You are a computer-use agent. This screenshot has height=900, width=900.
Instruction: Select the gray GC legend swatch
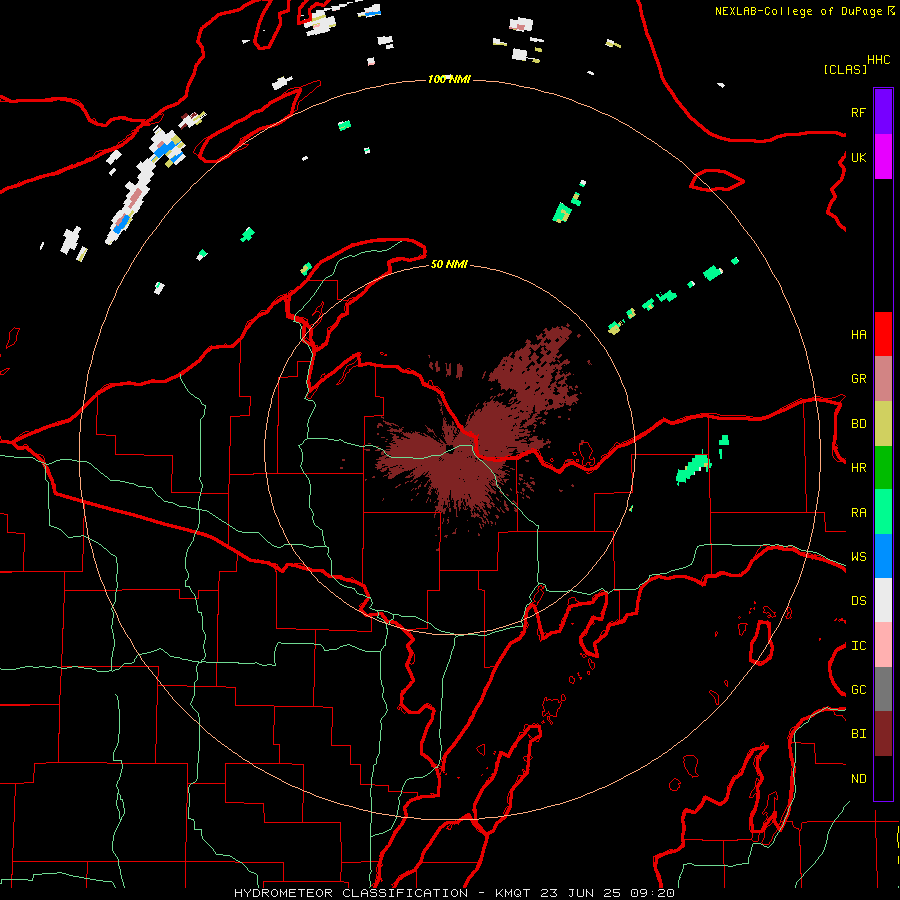(x=883, y=689)
